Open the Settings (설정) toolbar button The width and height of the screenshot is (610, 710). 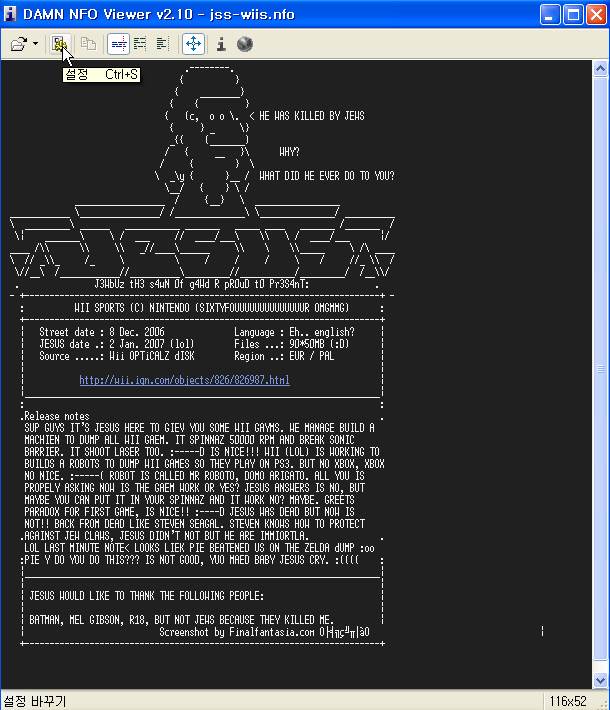(x=60, y=44)
